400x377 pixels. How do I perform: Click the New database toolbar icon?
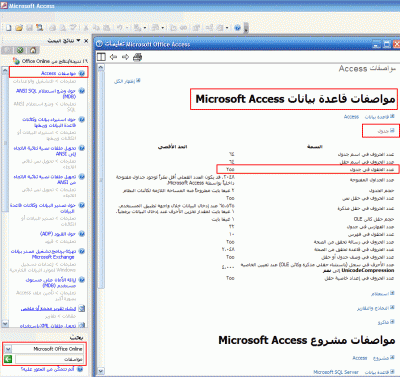click(x=9, y=28)
